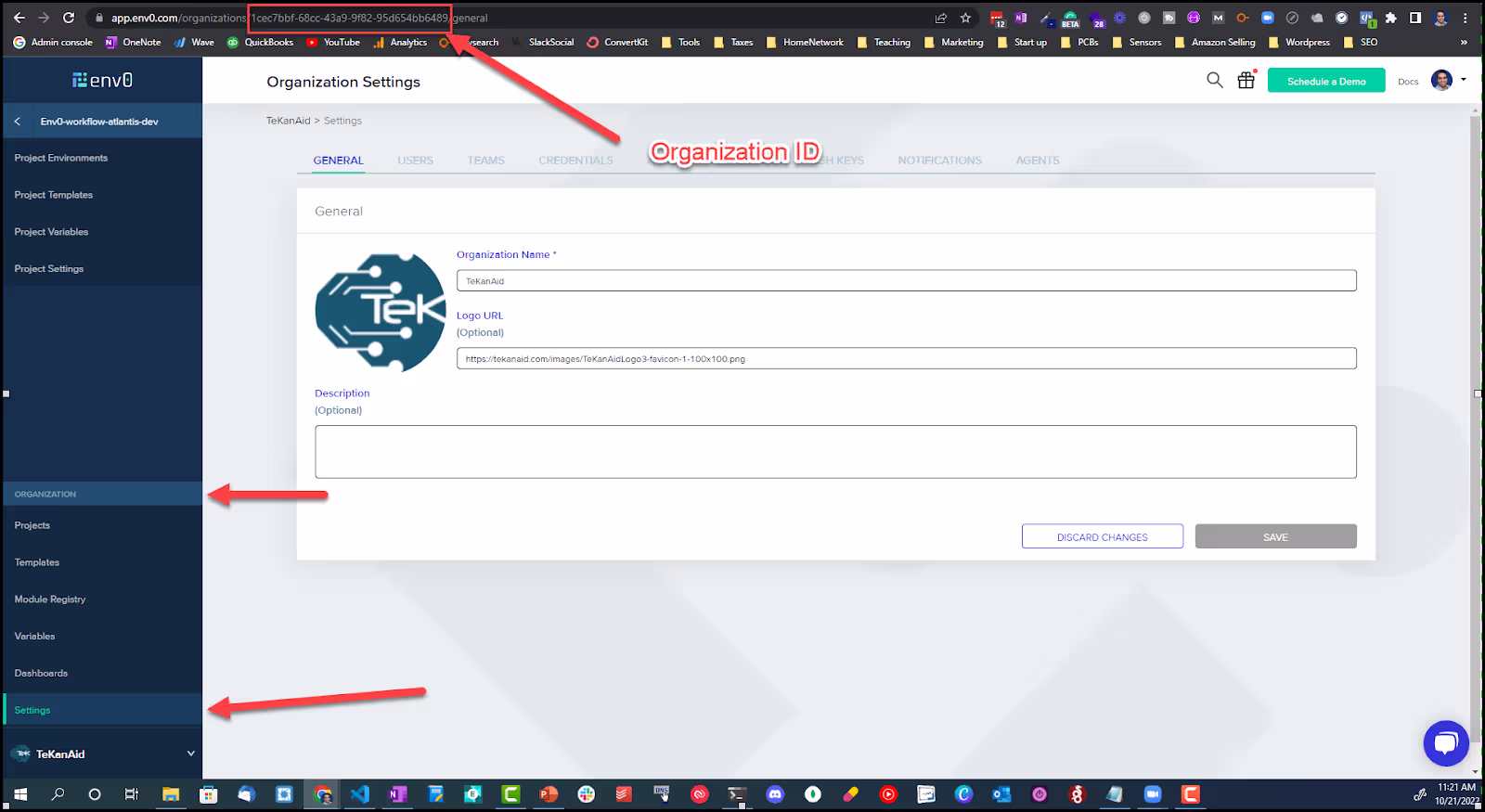Open Chrome three-dot menu
The image size is (1485, 812).
point(1466,18)
